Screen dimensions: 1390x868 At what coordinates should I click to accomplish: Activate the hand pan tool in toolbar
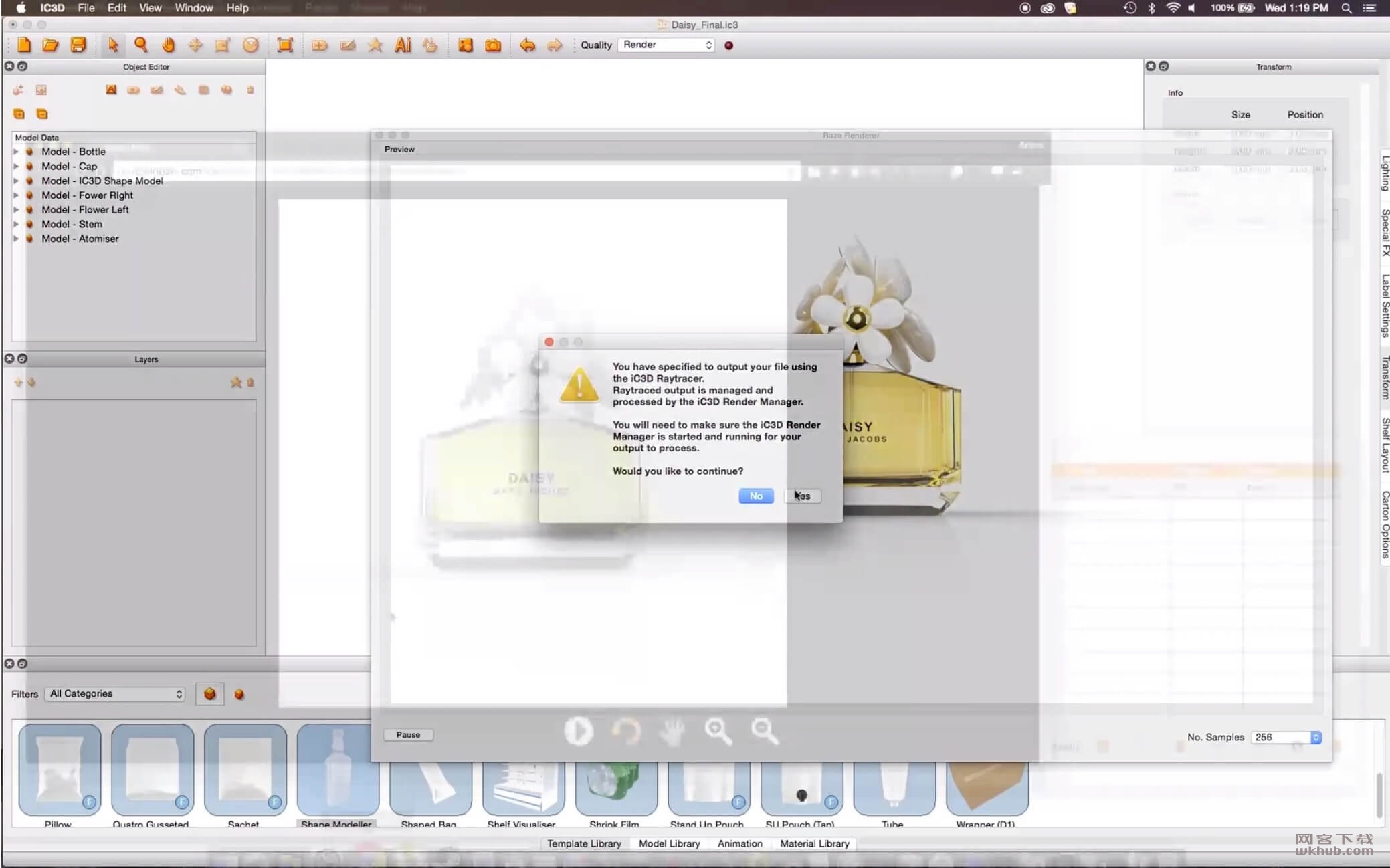point(169,45)
